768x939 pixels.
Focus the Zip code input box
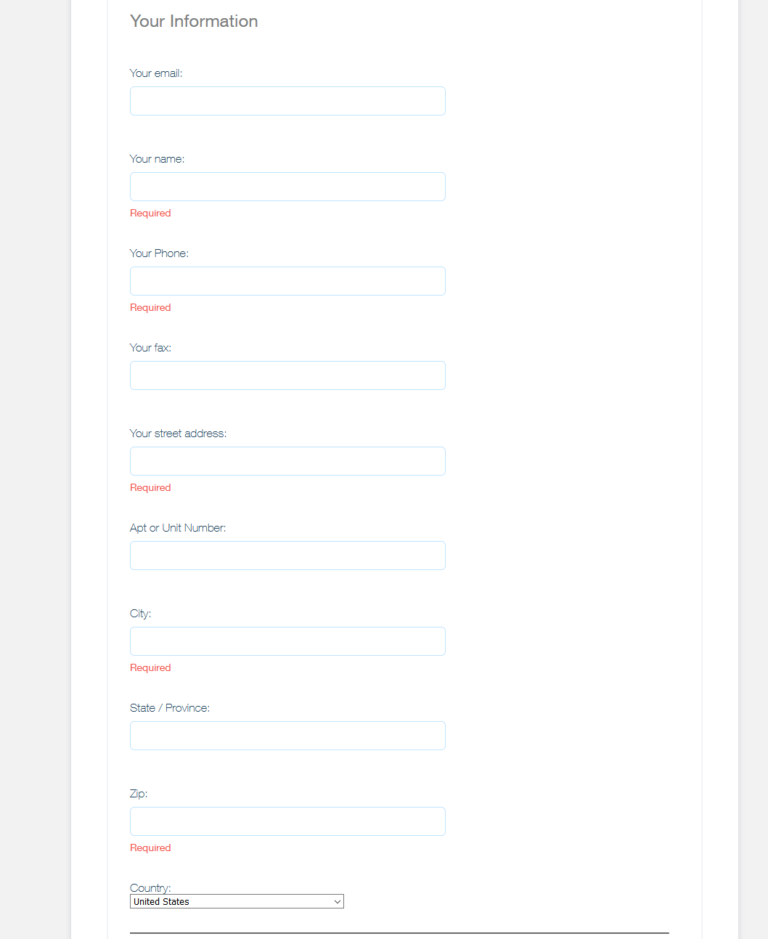(287, 821)
